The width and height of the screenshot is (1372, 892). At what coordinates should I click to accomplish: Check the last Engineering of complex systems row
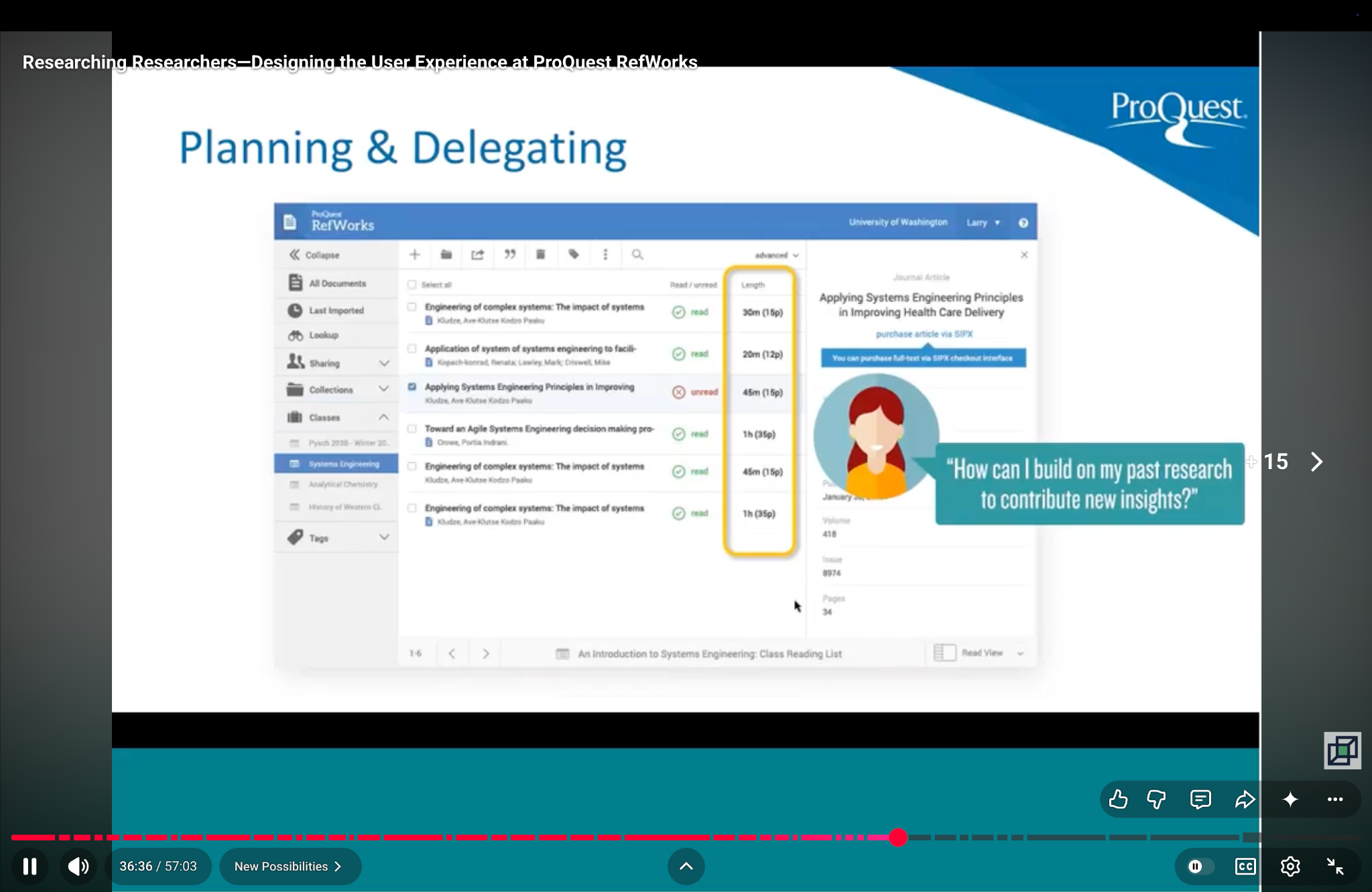412,508
